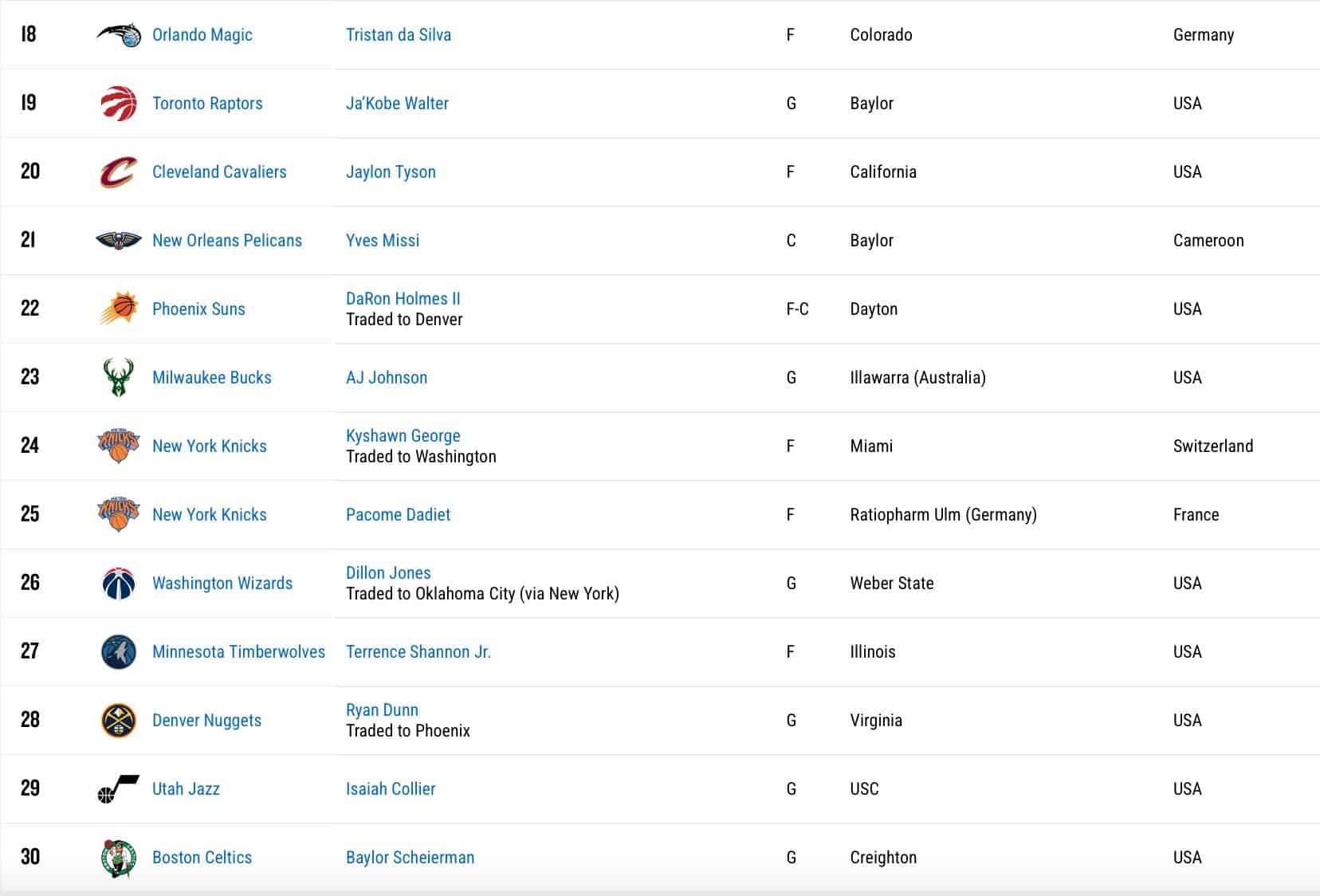Click the Knicks logo at pick 25
This screenshot has width=1320, height=896.
click(x=118, y=515)
